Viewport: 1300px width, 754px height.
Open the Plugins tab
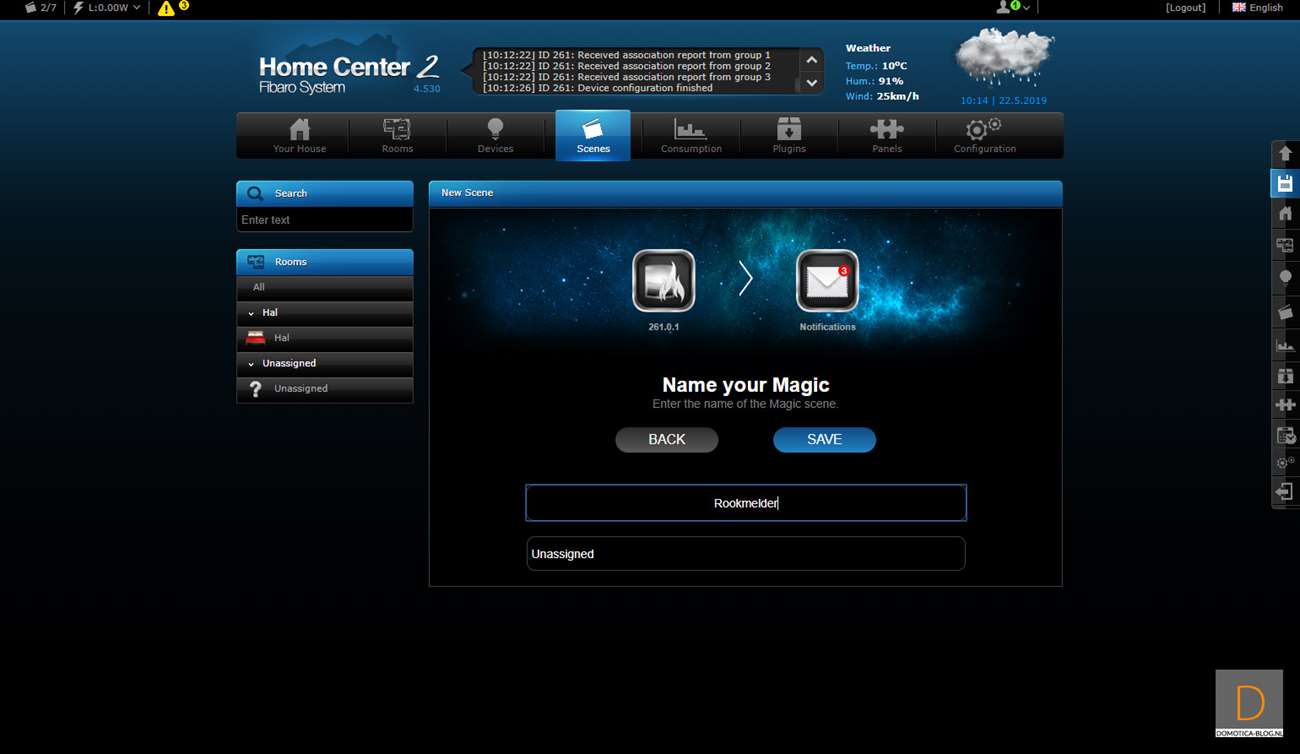789,136
